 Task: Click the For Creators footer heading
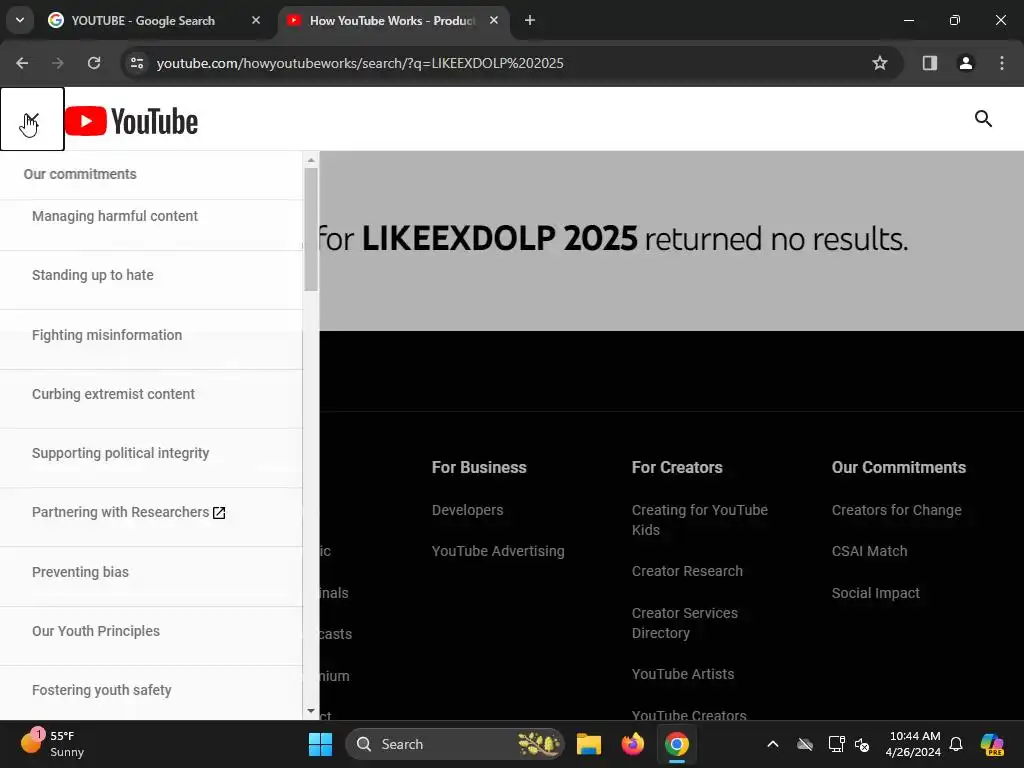(677, 468)
